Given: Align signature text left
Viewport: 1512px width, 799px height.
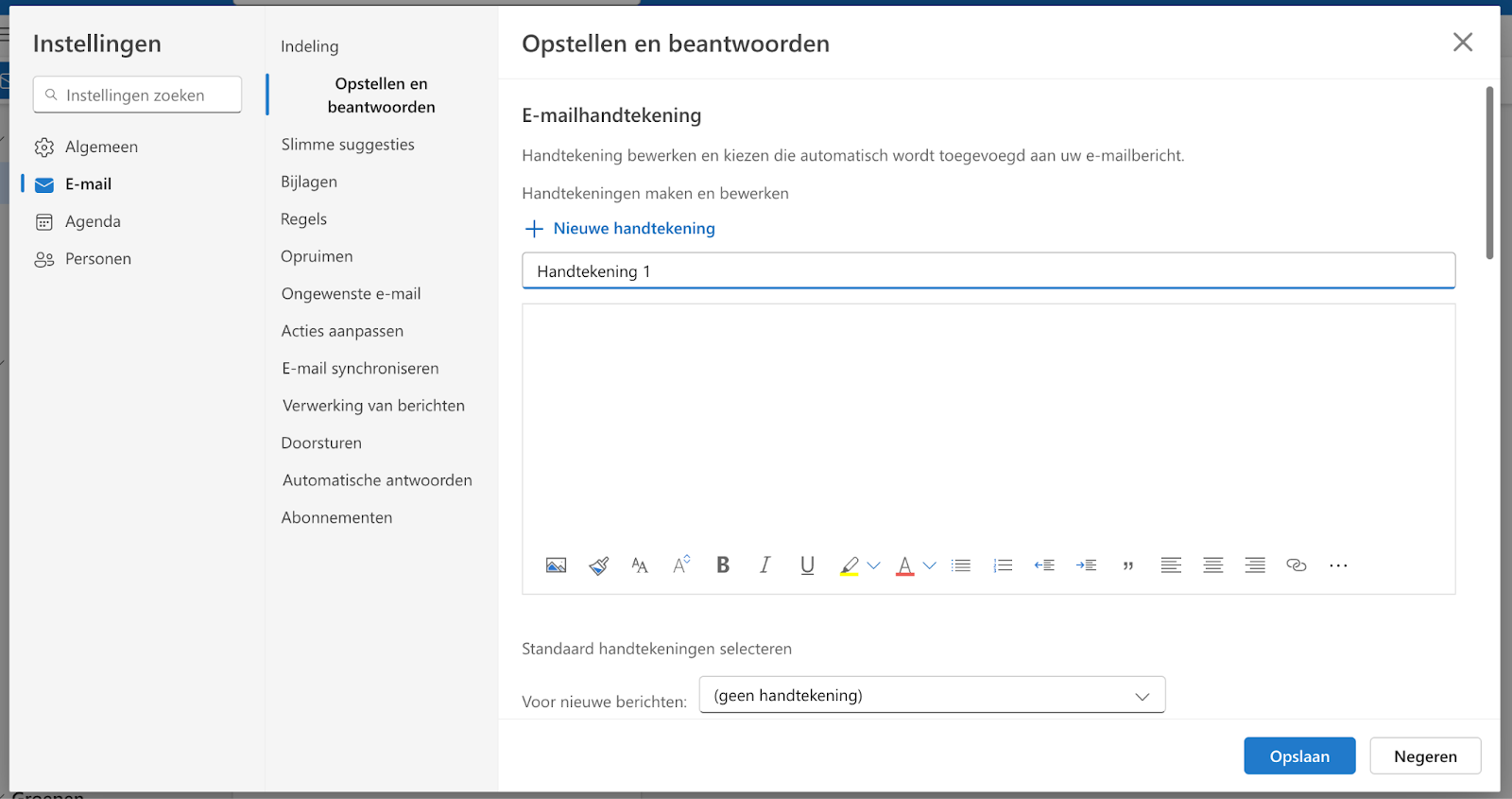Looking at the screenshot, I should [x=1171, y=565].
